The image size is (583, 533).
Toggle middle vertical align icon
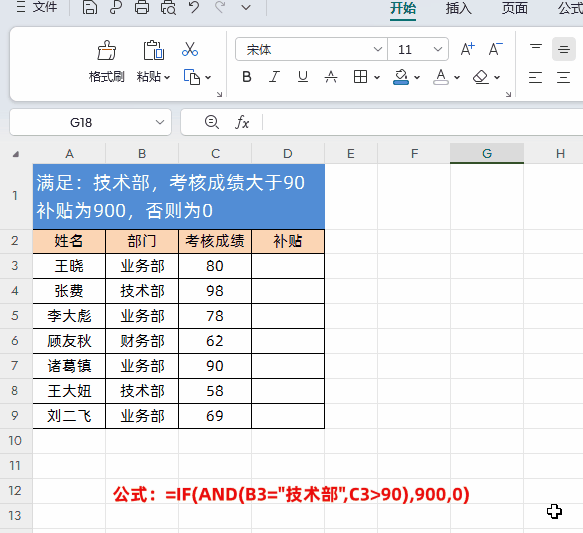pyautogui.click(x=564, y=49)
